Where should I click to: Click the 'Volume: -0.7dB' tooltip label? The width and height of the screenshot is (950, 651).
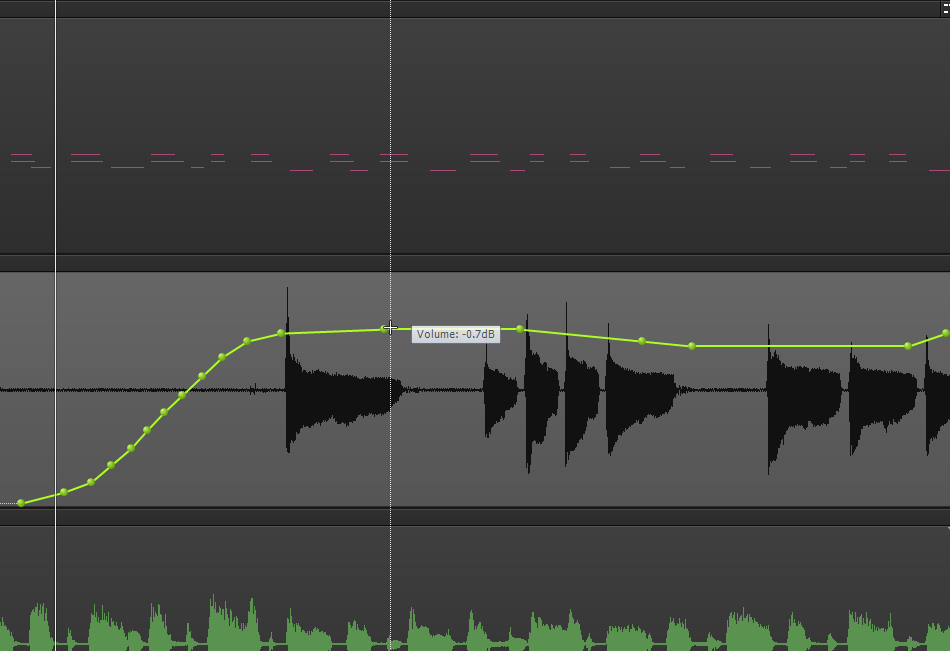tap(456, 335)
